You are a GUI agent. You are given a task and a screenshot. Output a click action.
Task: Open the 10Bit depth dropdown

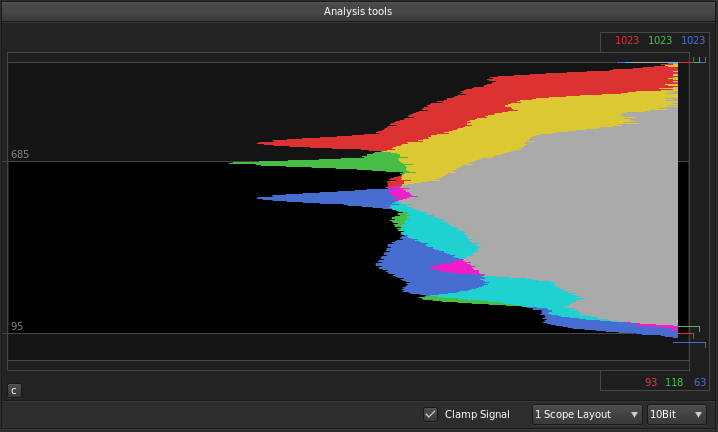click(x=676, y=414)
